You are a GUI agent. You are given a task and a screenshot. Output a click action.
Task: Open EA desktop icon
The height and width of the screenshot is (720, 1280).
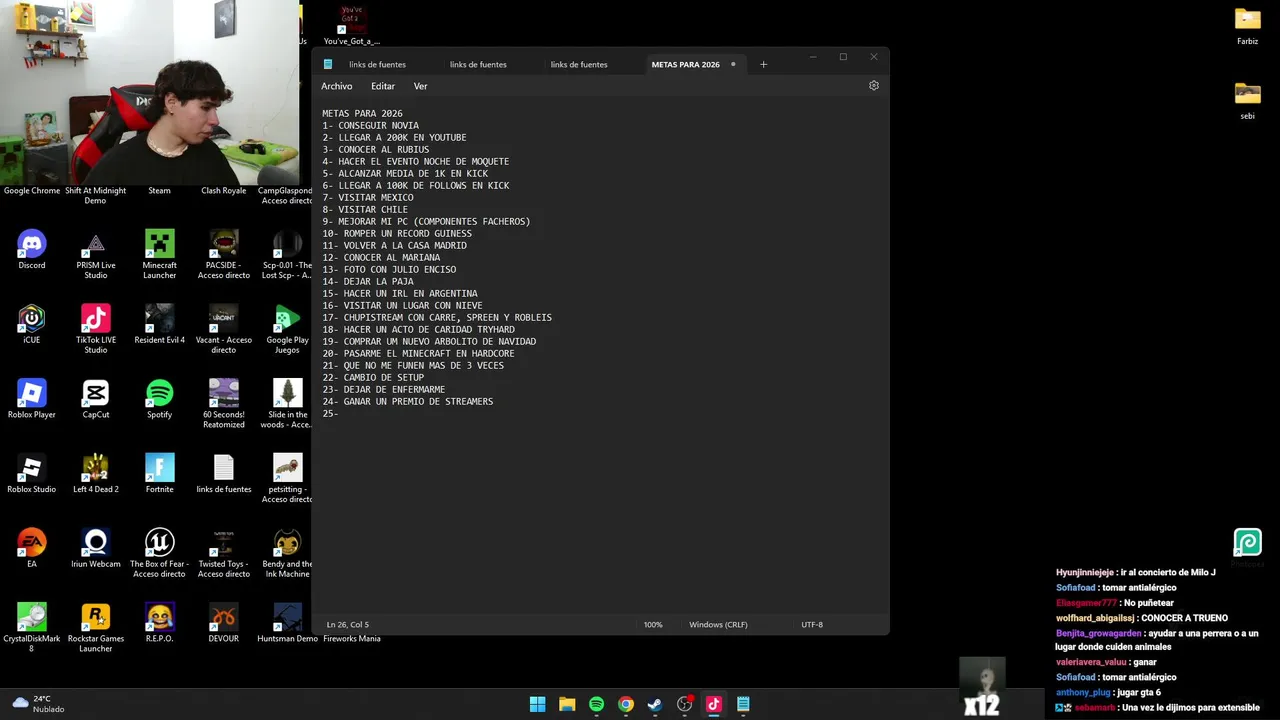coord(32,548)
